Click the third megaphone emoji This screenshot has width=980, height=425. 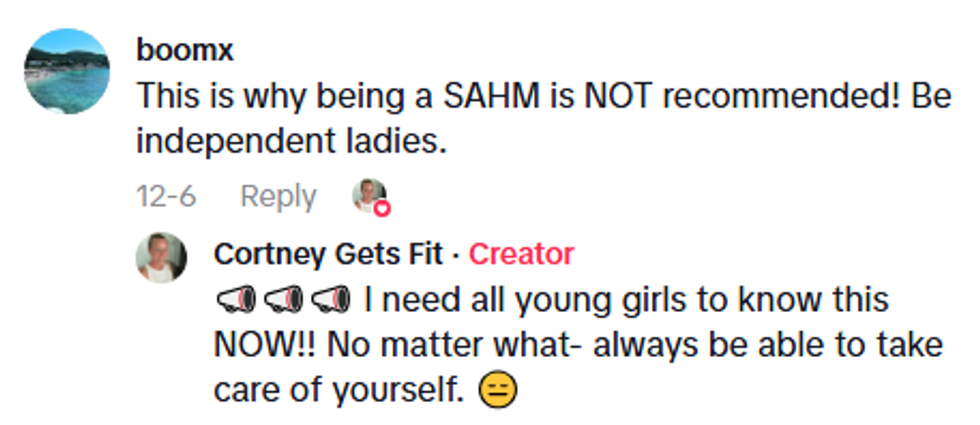pos(331,299)
